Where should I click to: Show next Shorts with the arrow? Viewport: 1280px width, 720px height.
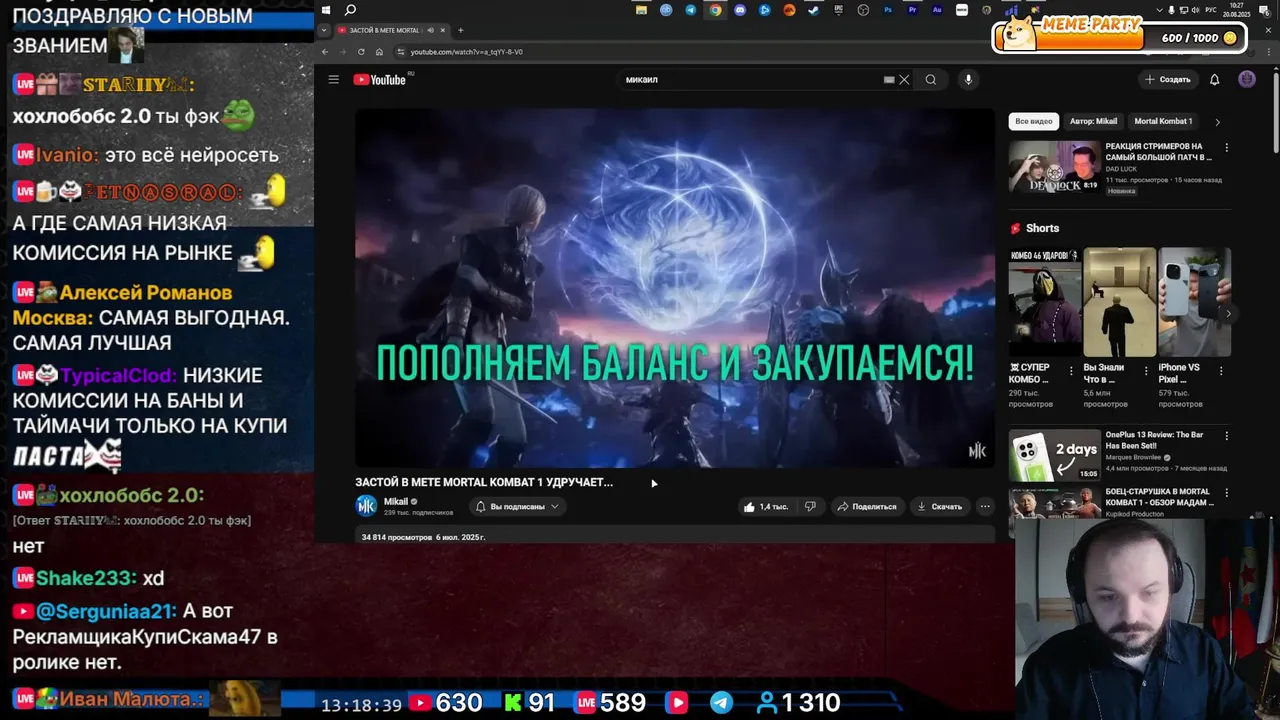(1228, 314)
